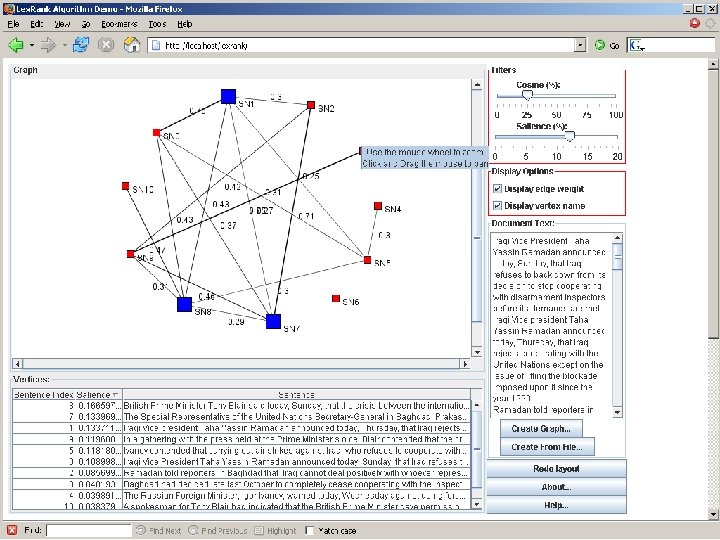Click the Find Previous icon button

tap(193, 530)
